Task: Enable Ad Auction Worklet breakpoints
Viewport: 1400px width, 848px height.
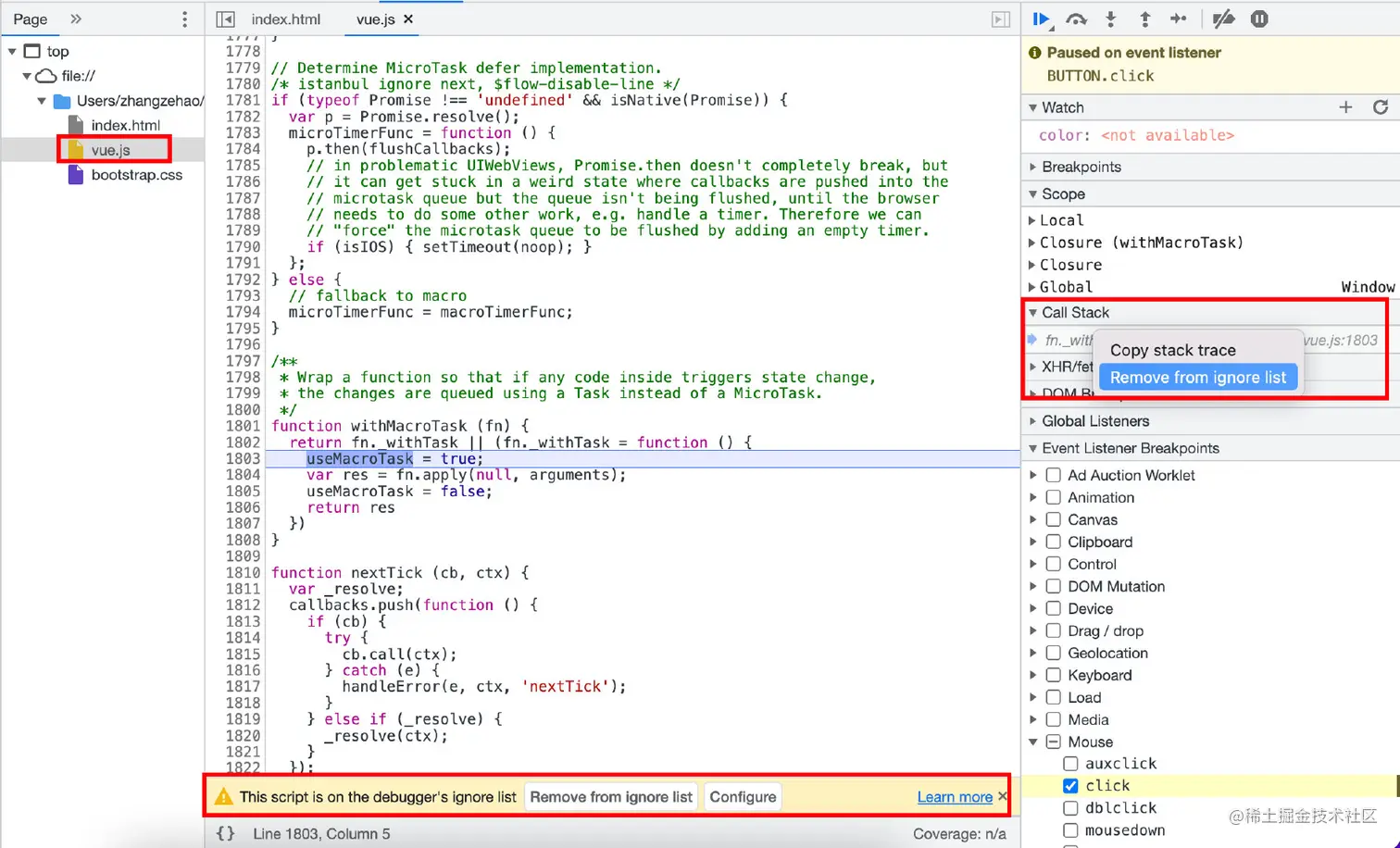Action: point(1053,475)
